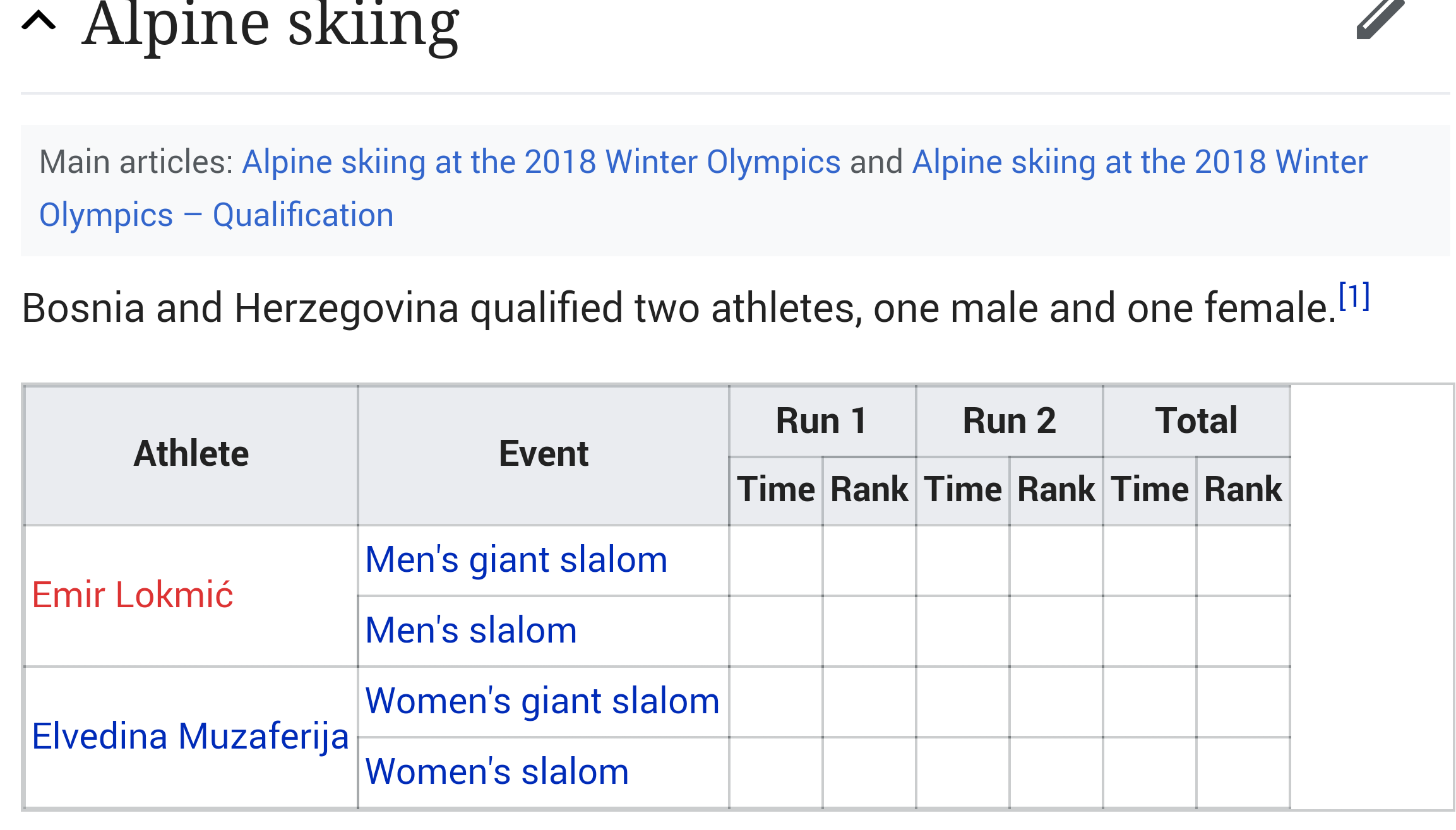The height and width of the screenshot is (830, 1456).
Task: Open the Women's giant slalom link
Action: point(542,701)
